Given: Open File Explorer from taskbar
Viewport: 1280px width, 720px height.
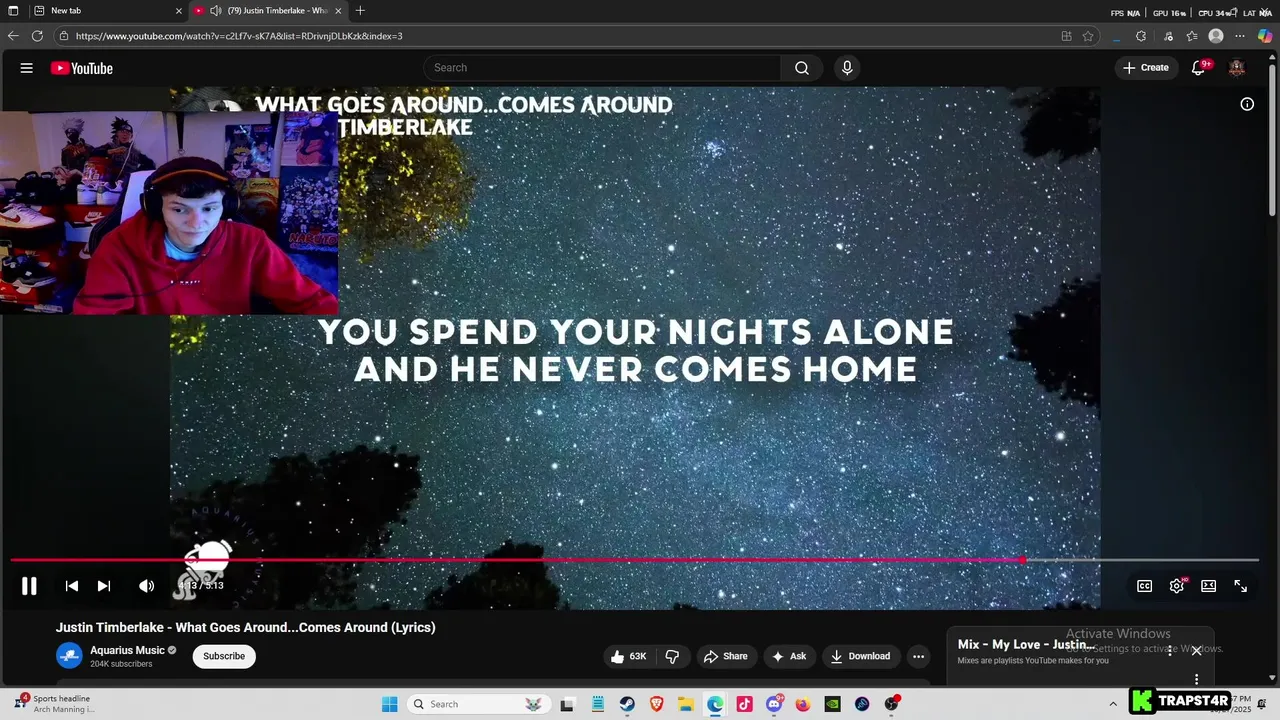Looking at the screenshot, I should [x=686, y=704].
